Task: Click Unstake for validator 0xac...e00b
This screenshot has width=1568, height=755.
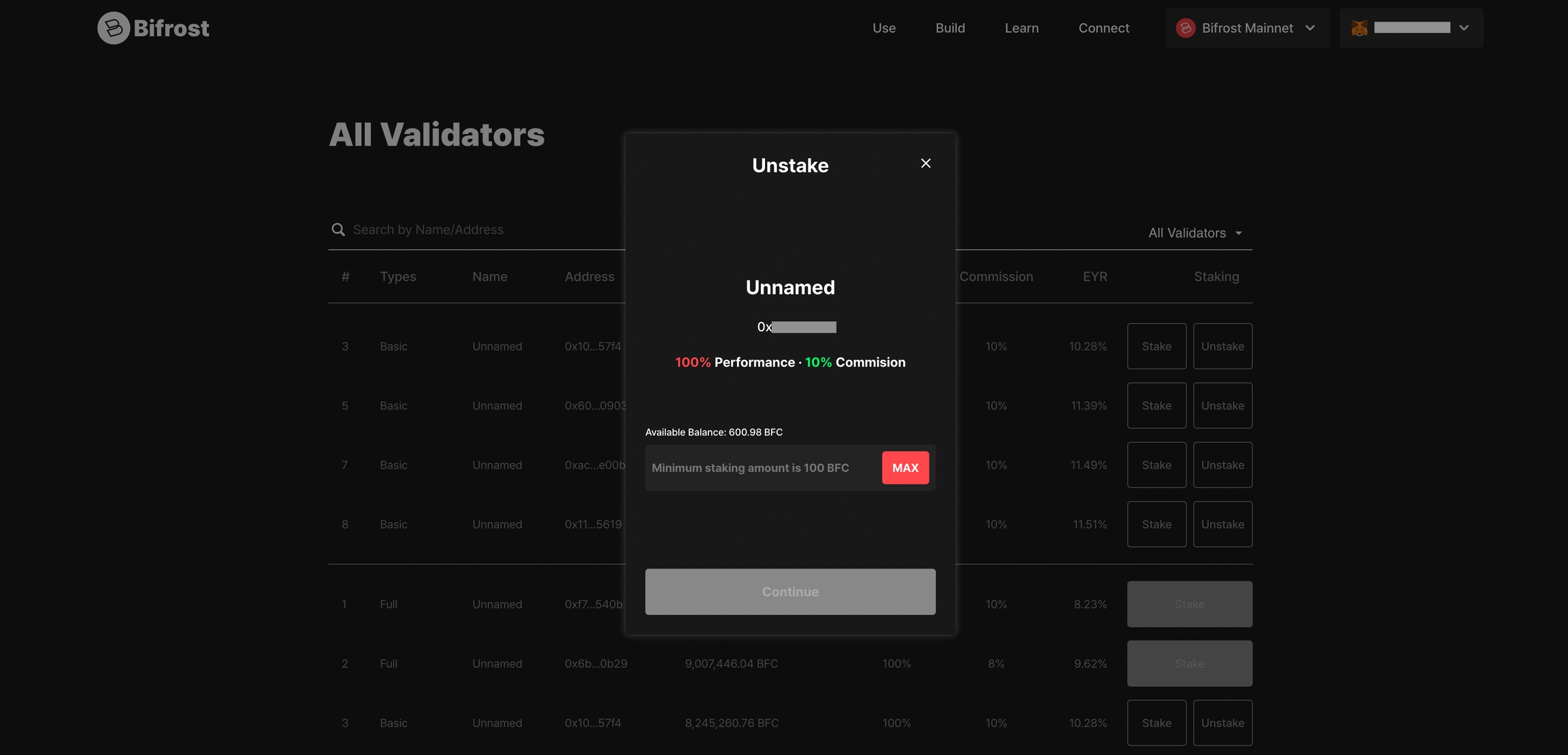Action: (x=1222, y=465)
